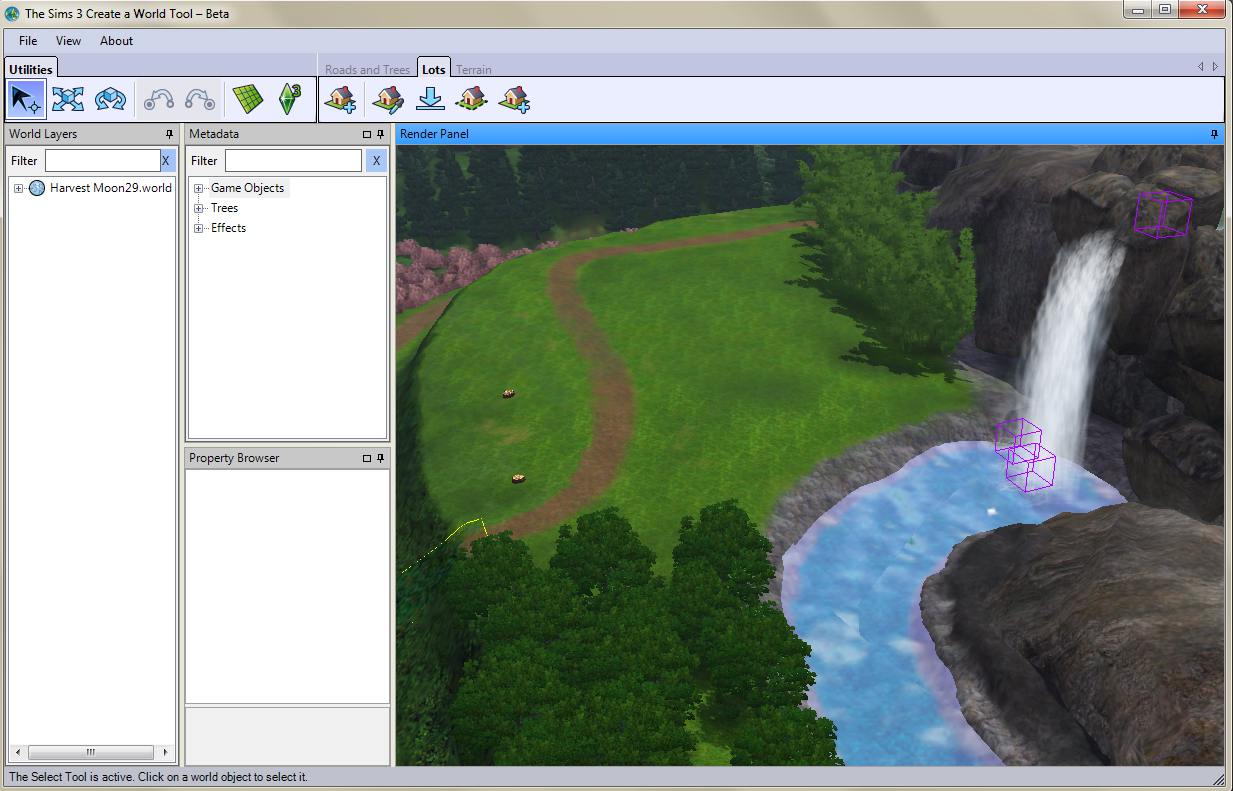Select the purple wireframe cubes at waterfall base
Image resolution: width=1233 pixels, height=791 pixels.
(x=1026, y=455)
